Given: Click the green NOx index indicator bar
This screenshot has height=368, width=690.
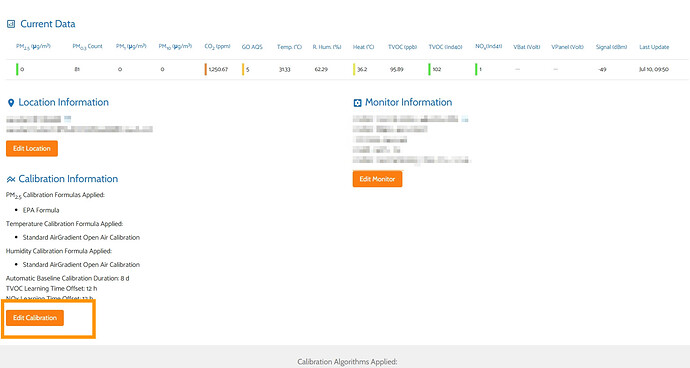Looking at the screenshot, I should click(476, 69).
